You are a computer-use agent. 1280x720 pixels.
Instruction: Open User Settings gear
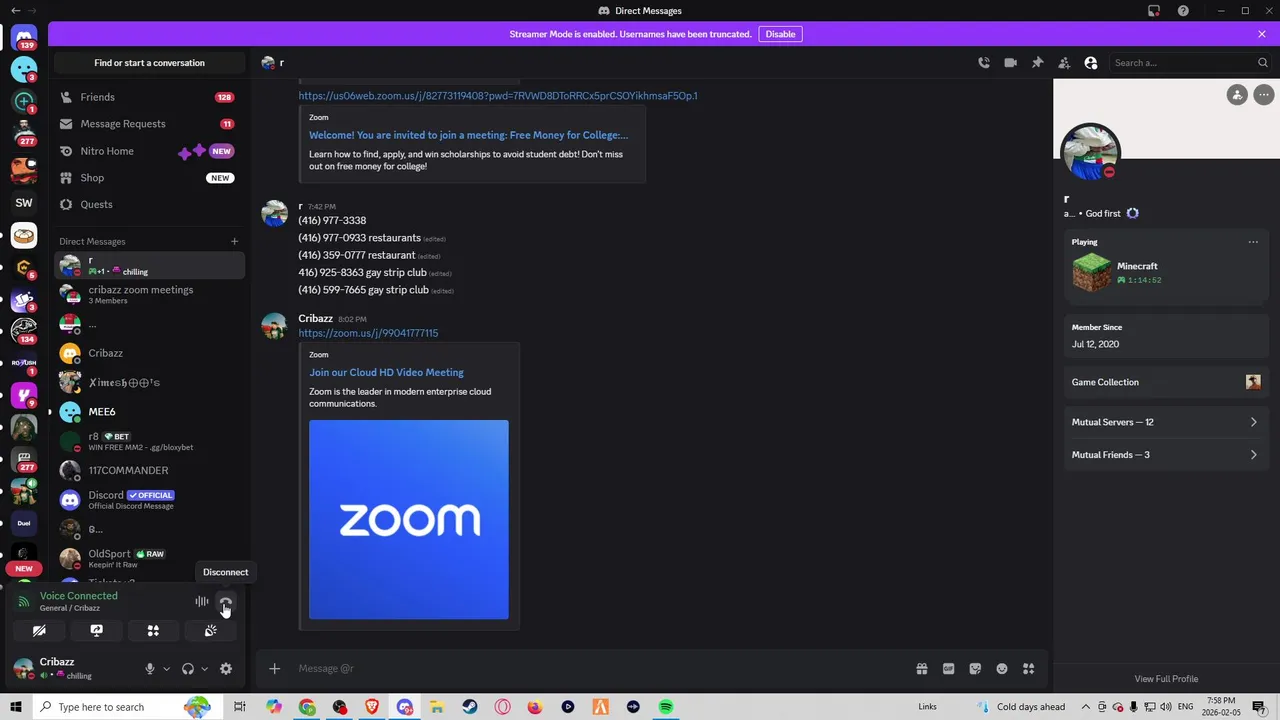[x=226, y=669]
